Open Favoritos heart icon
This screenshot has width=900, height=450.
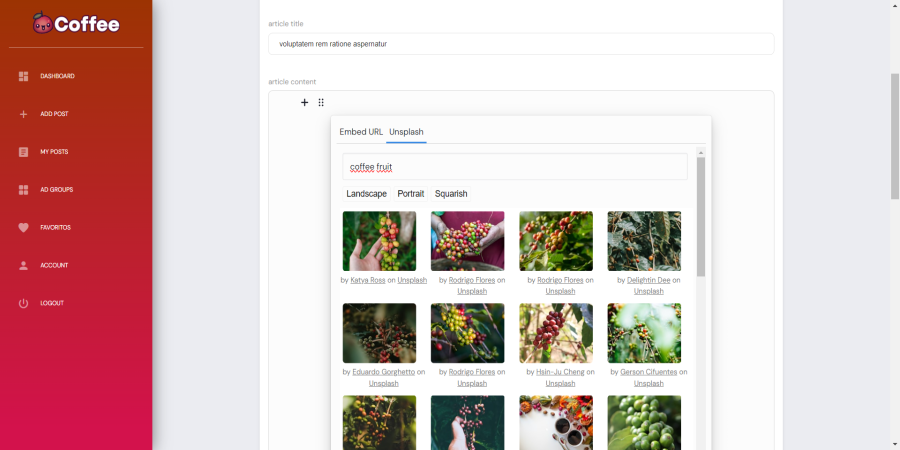23,228
